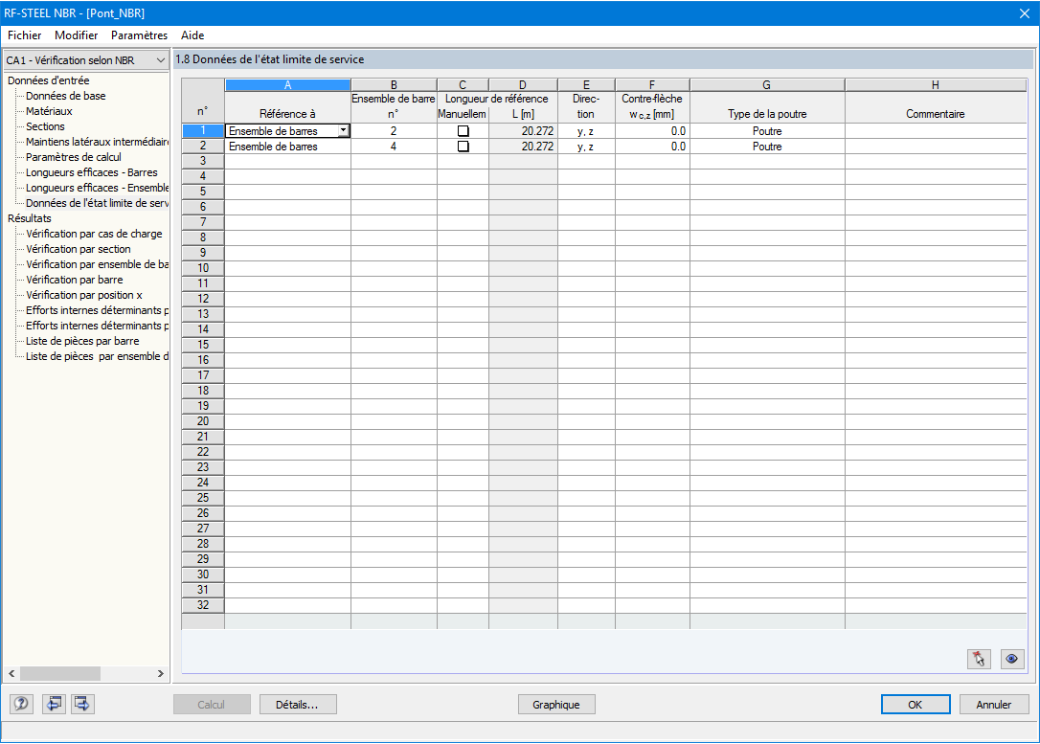Click Commentaire cell in row 2
Screen dimensions: 1040x744
click(936, 147)
